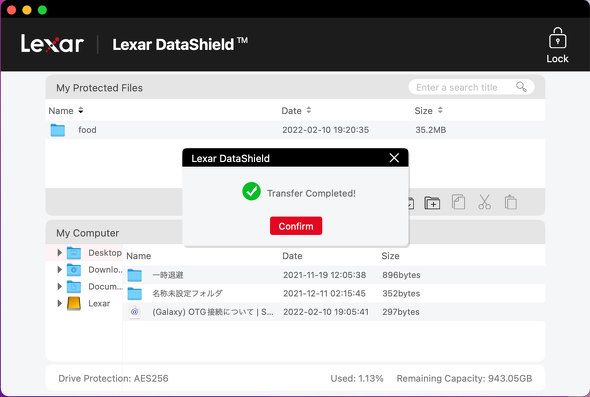Click the size value 352bytes

click(401, 294)
